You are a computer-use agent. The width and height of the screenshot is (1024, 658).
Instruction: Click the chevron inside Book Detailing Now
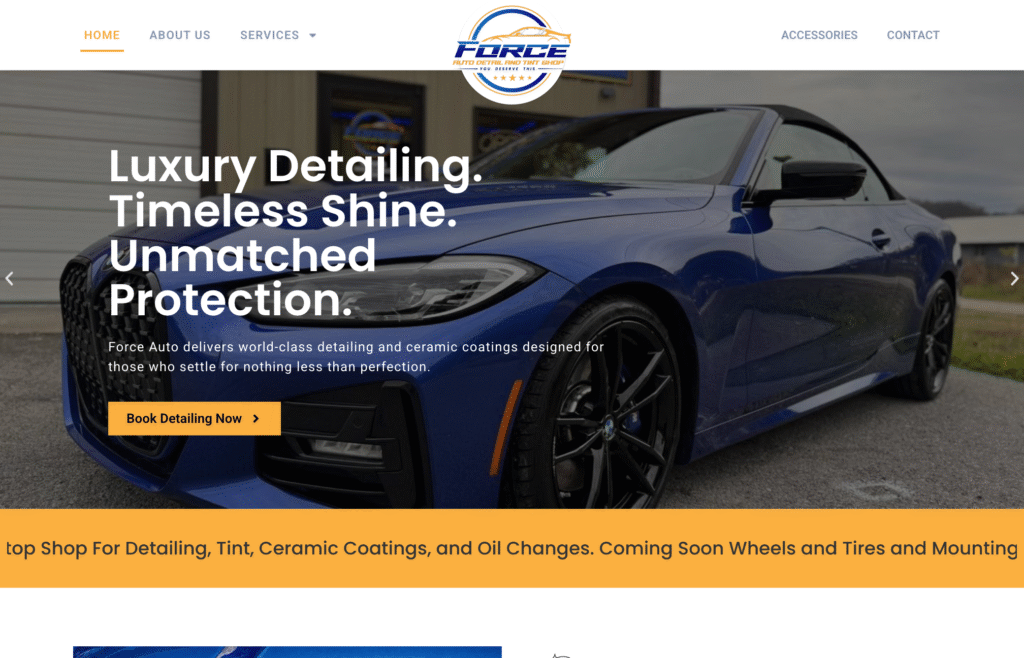click(x=256, y=418)
